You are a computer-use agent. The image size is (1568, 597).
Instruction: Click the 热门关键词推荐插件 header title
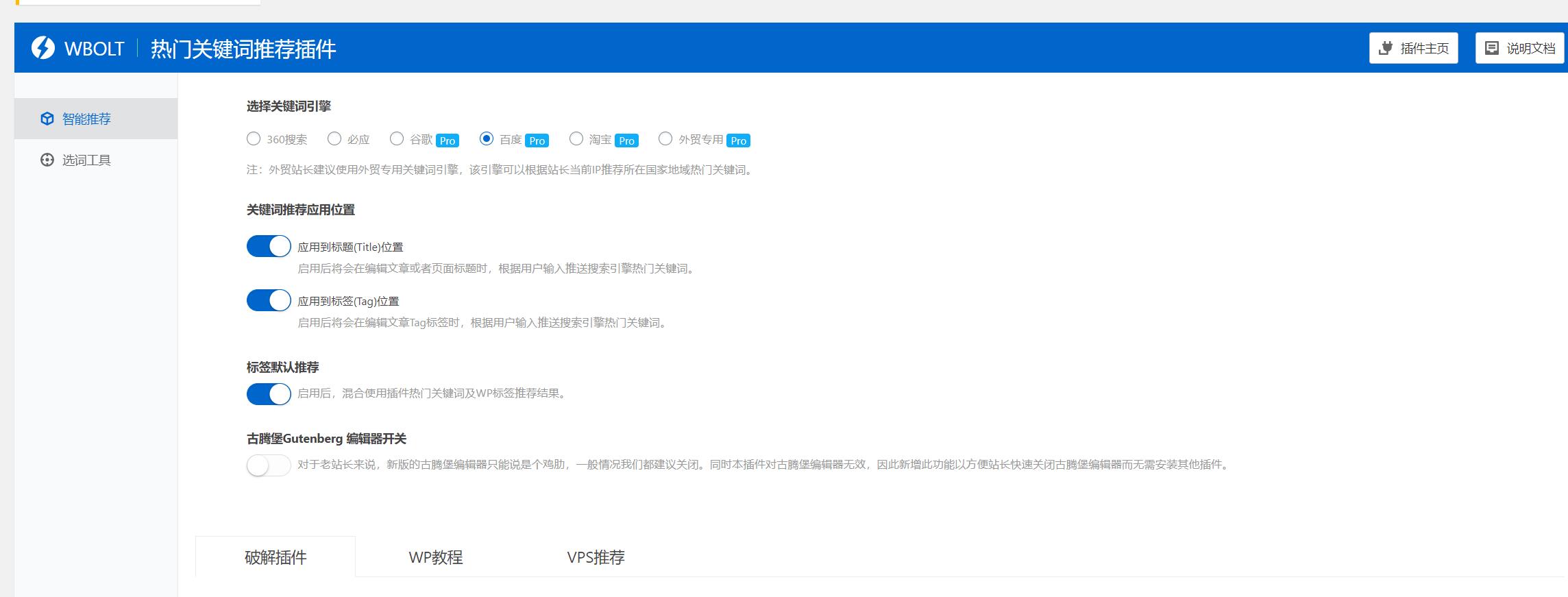point(243,49)
